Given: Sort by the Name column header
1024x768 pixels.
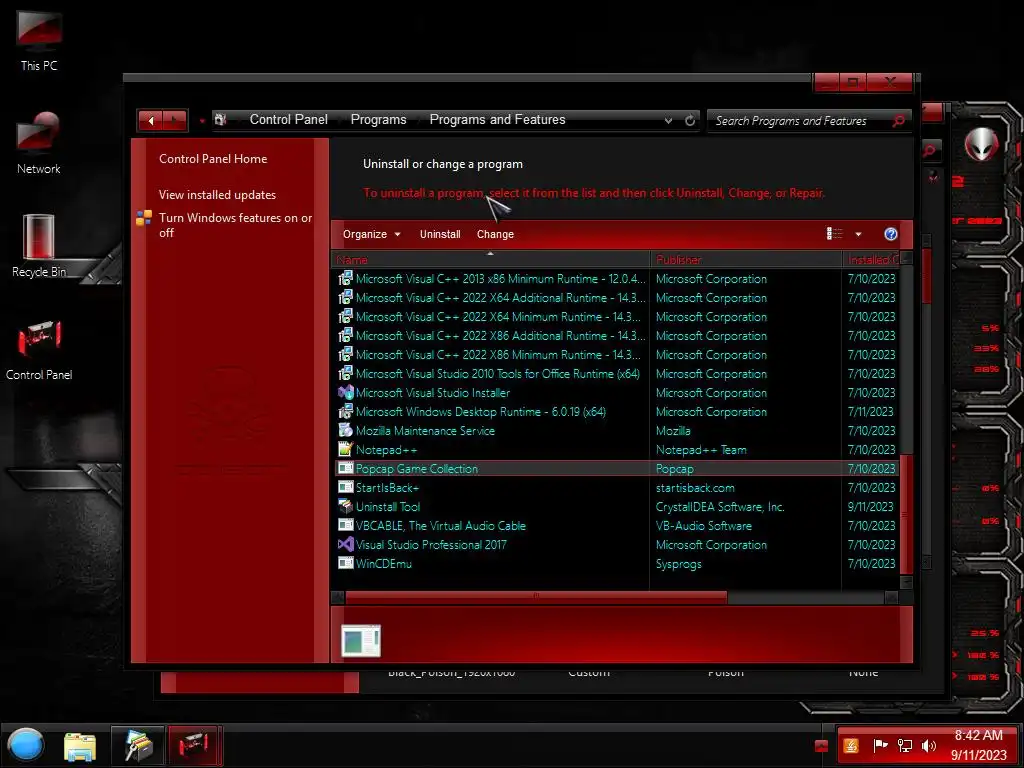Looking at the screenshot, I should tap(490, 259).
